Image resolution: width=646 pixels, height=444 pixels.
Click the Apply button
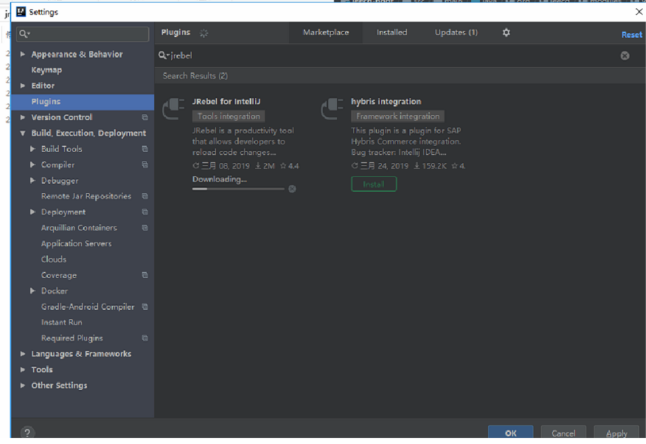(616, 432)
